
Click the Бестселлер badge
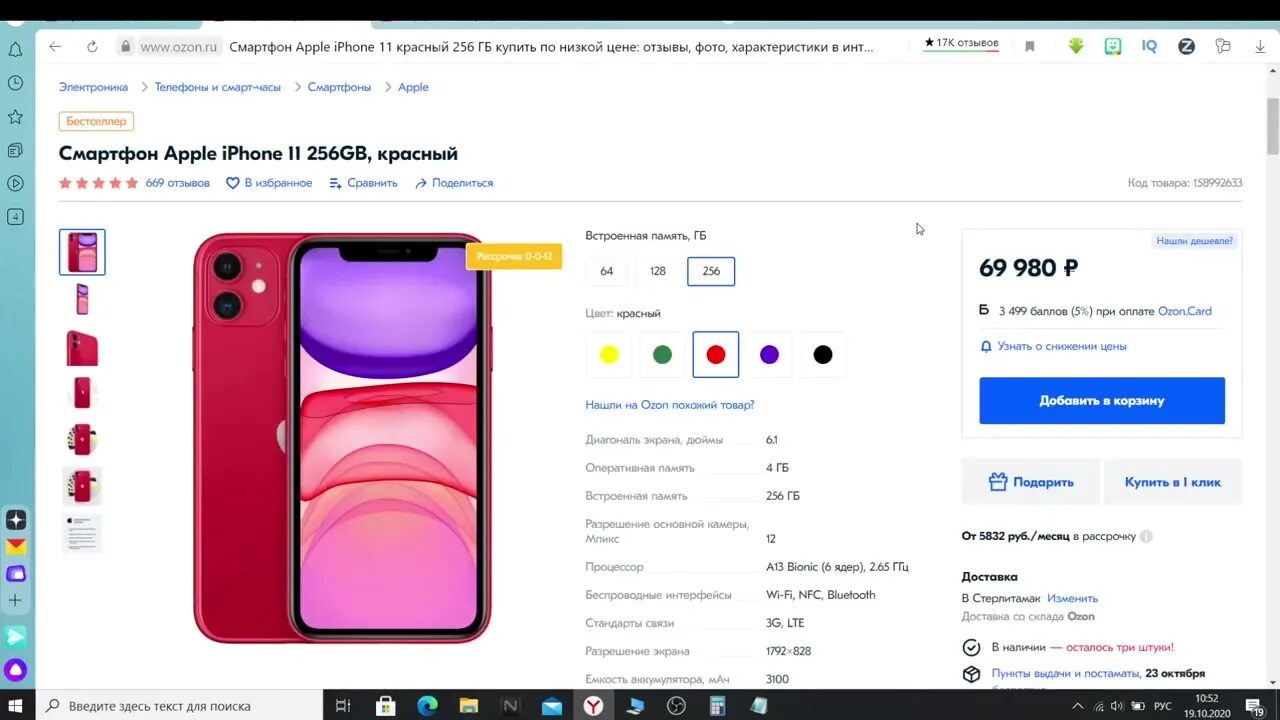pos(96,121)
